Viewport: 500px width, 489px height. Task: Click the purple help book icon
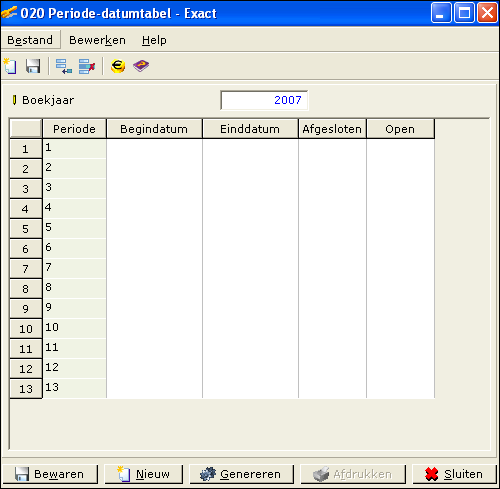[x=141, y=66]
